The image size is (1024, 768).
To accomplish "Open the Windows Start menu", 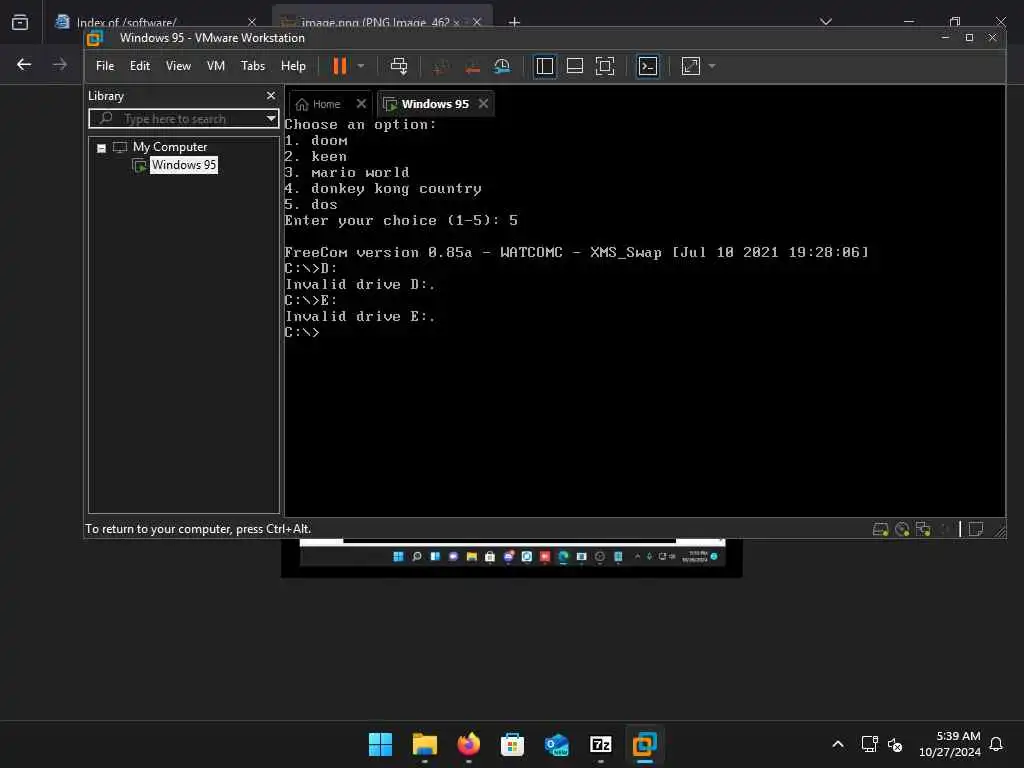I will click(x=381, y=744).
